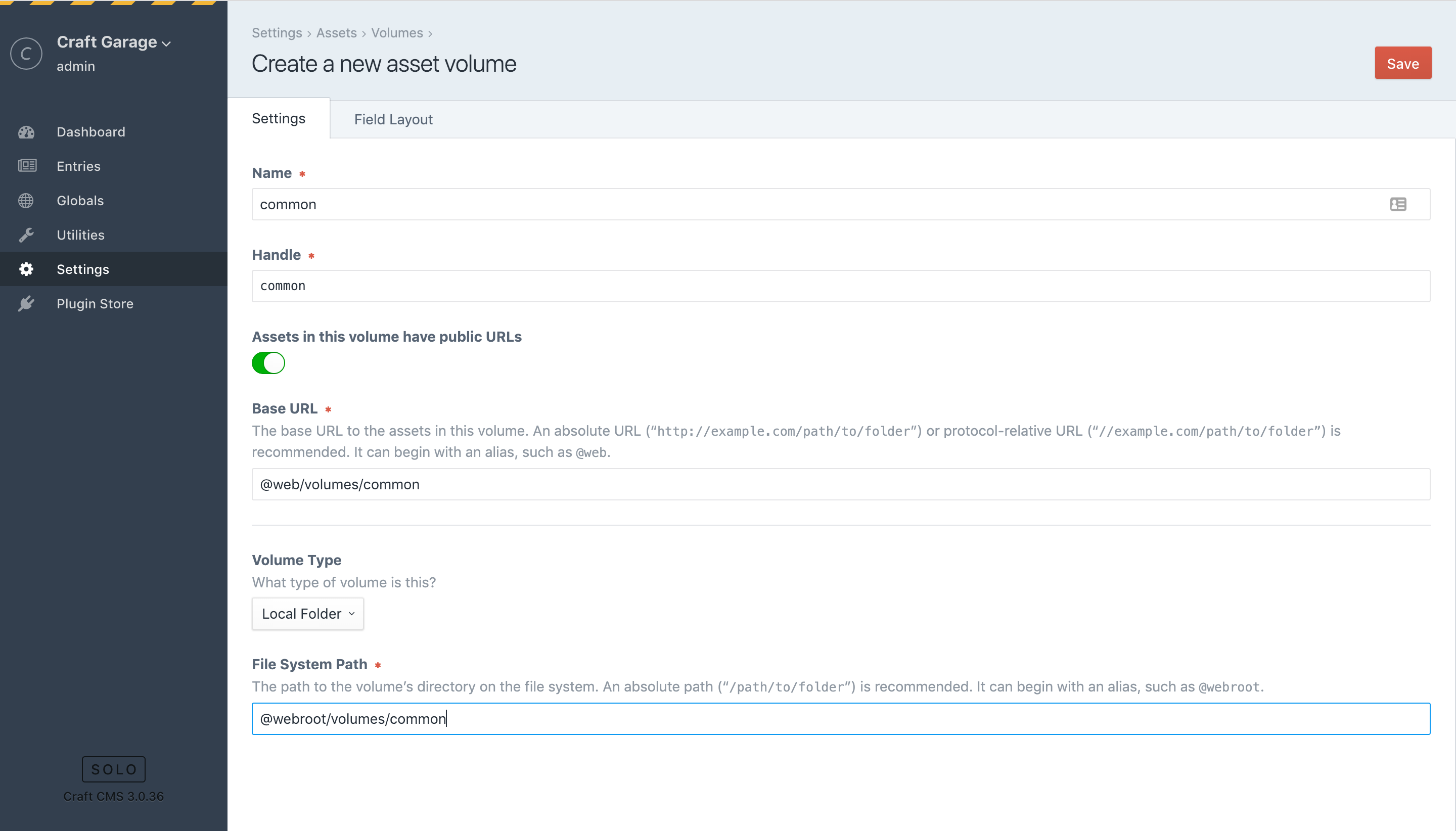Viewport: 1456px width, 831px height.
Task: Click the Volume Type label
Action: pos(297,560)
